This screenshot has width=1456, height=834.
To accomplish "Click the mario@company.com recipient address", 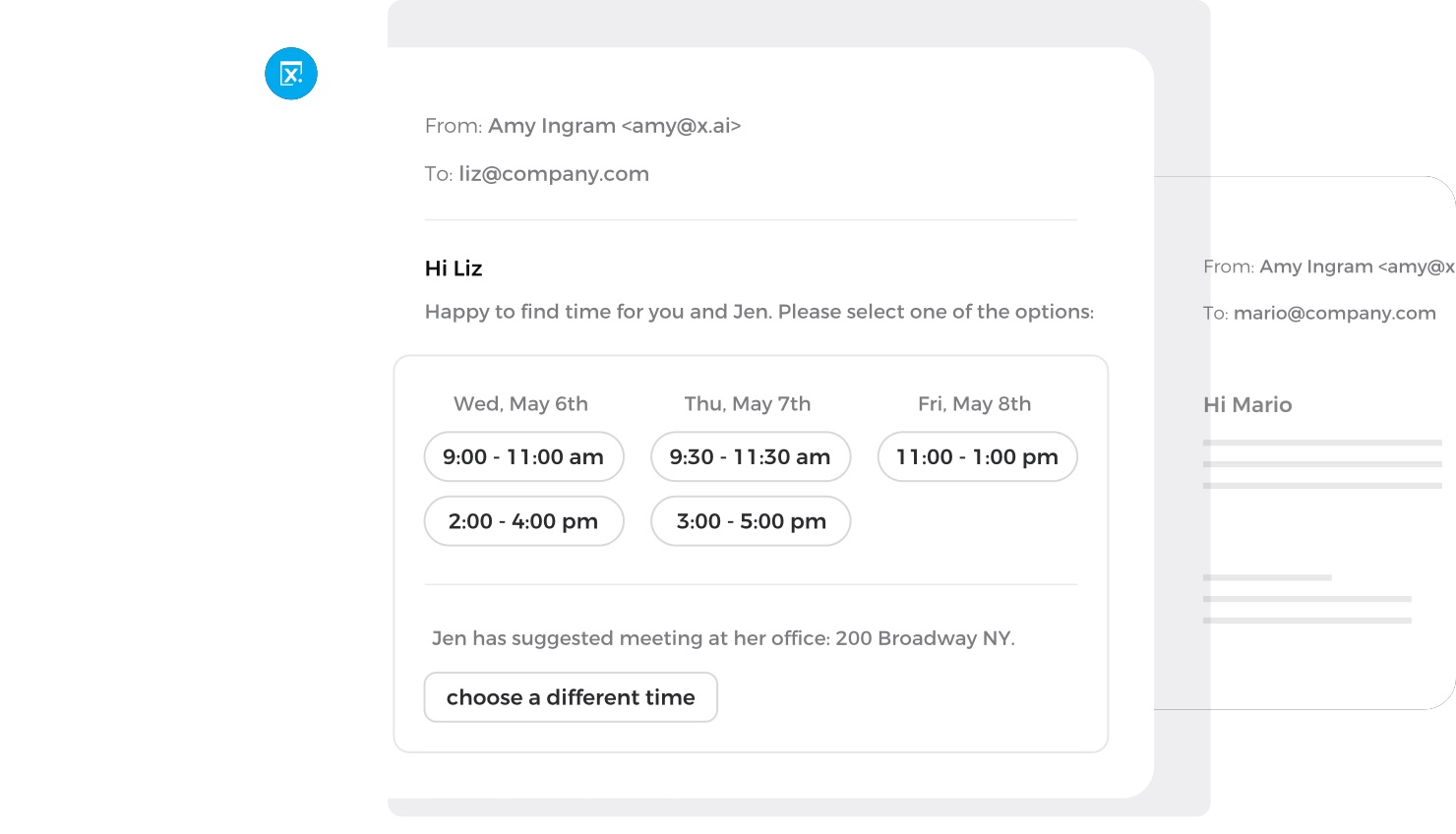I will (1334, 314).
